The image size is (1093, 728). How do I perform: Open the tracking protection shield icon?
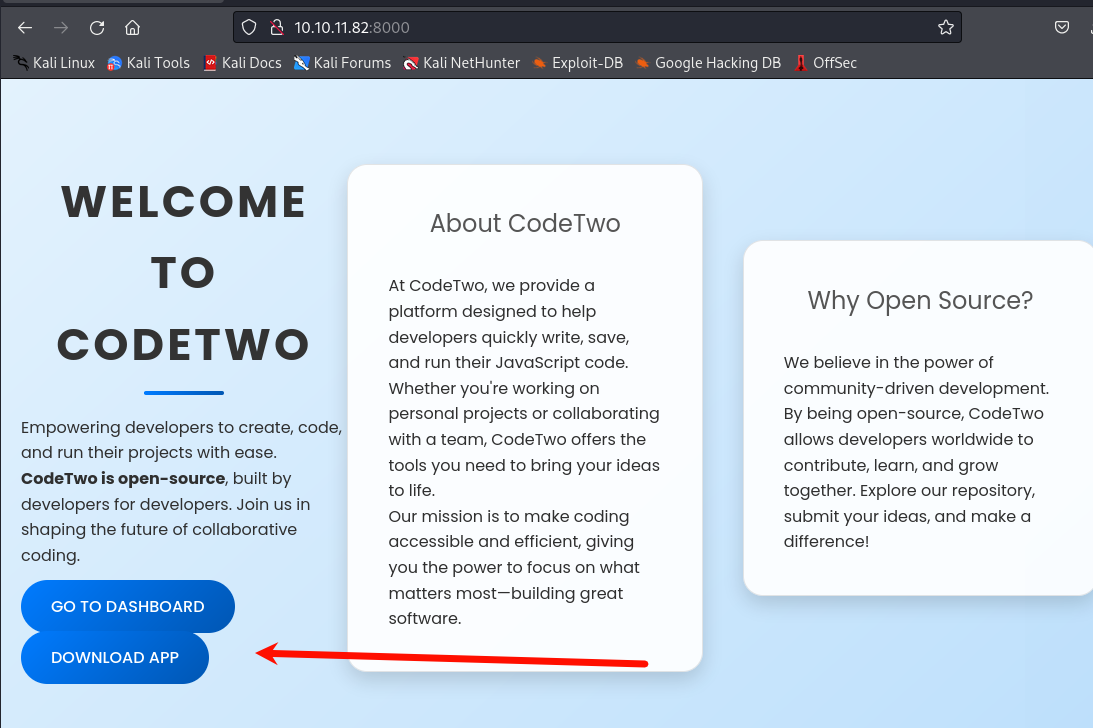click(250, 28)
